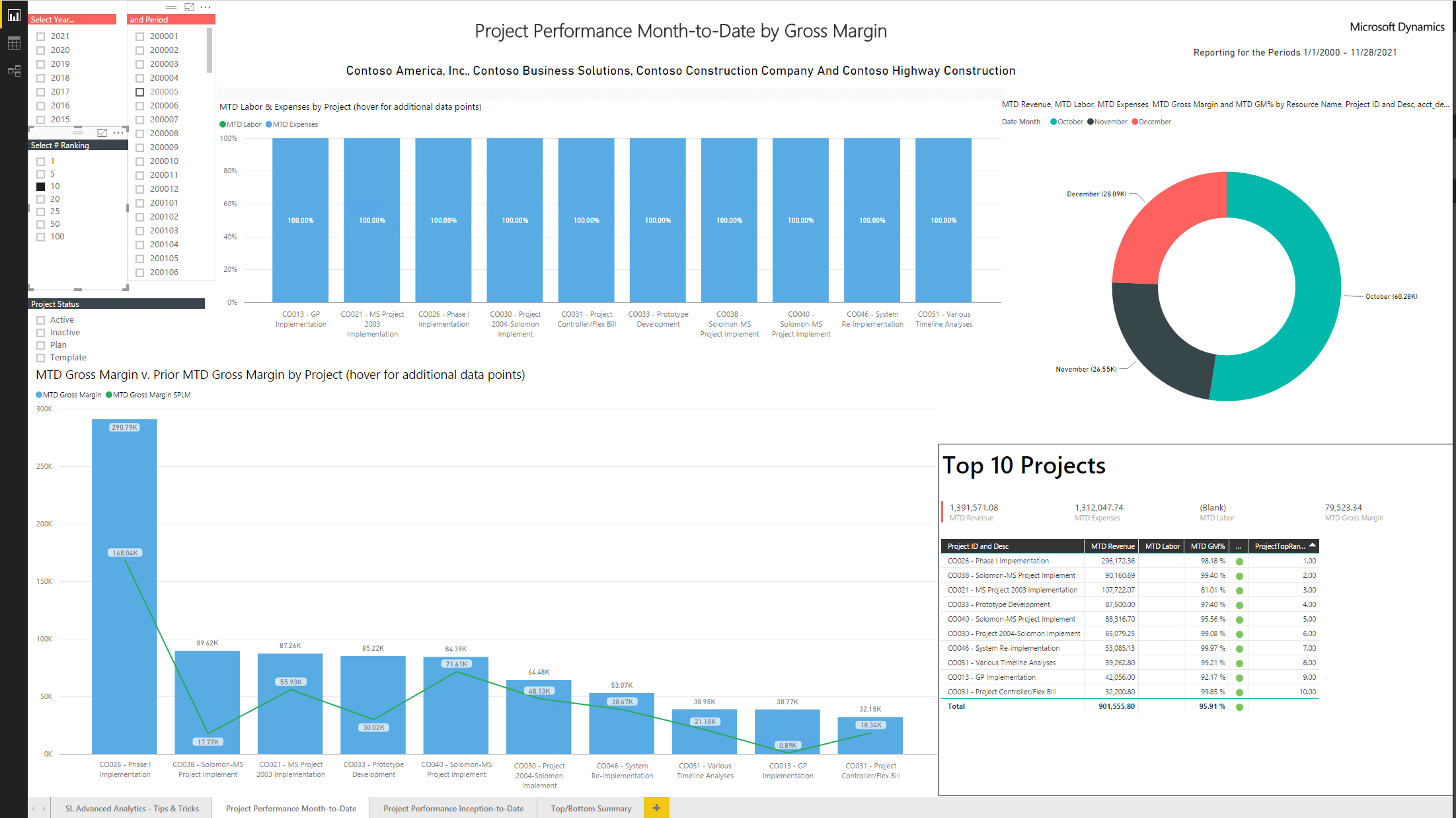
Task: Sort by Project ID and Desc column
Action: click(x=1012, y=546)
